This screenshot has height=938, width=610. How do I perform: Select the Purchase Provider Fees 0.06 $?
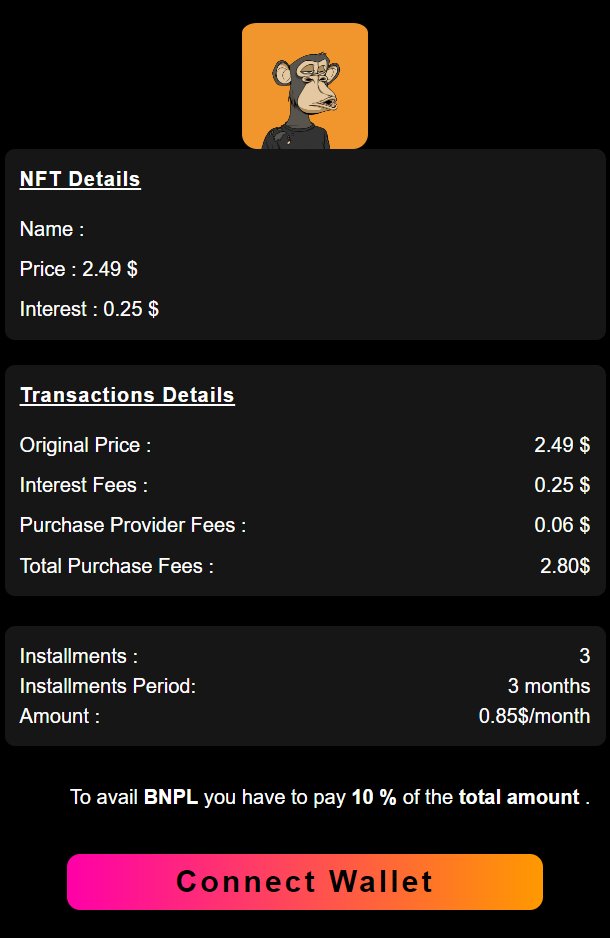pyautogui.click(x=562, y=525)
